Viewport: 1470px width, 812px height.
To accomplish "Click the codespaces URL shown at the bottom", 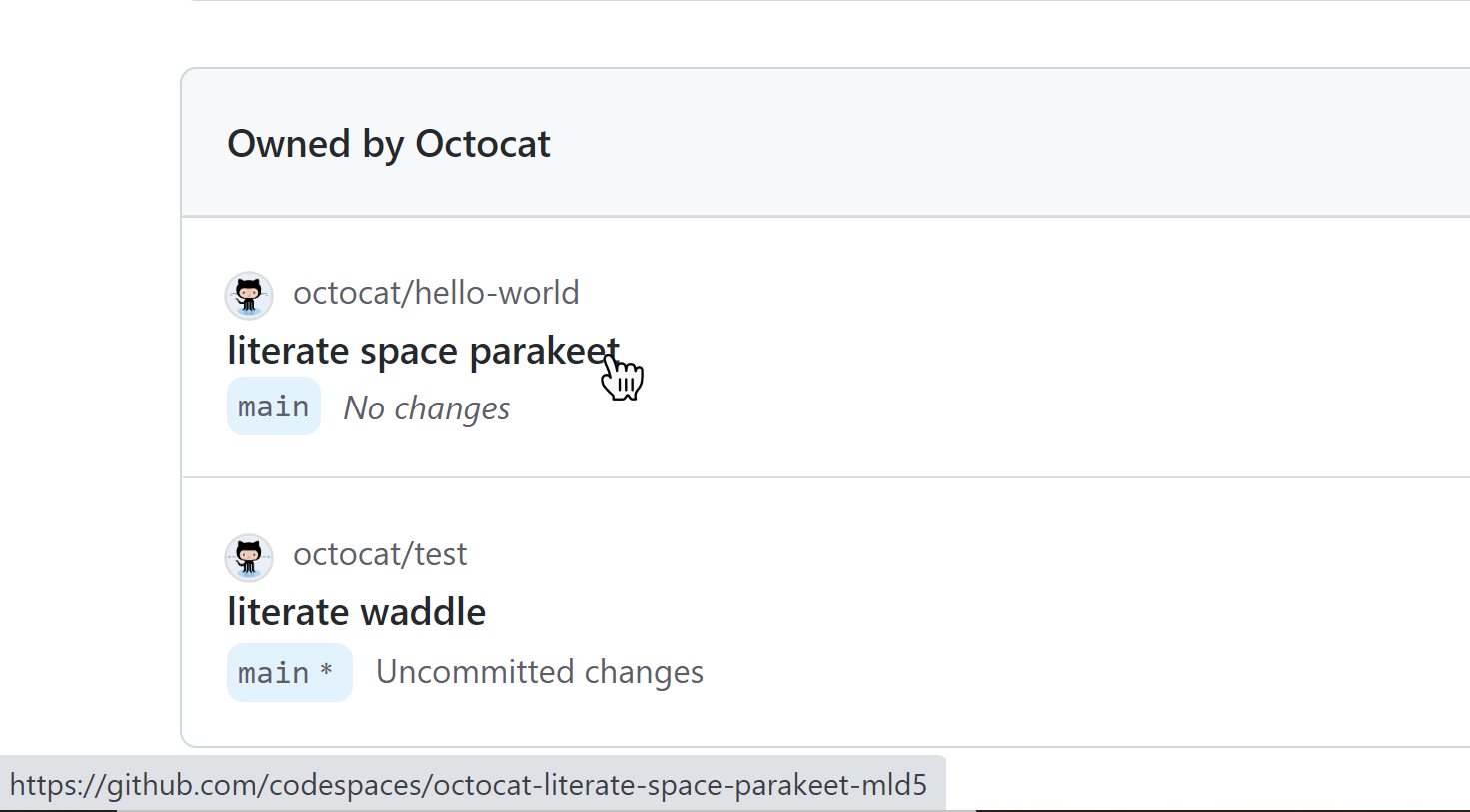I will pyautogui.click(x=470, y=785).
